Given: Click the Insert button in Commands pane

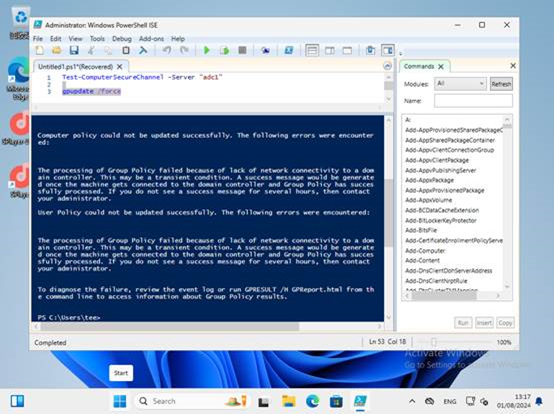Looking at the screenshot, I should tap(484, 323).
